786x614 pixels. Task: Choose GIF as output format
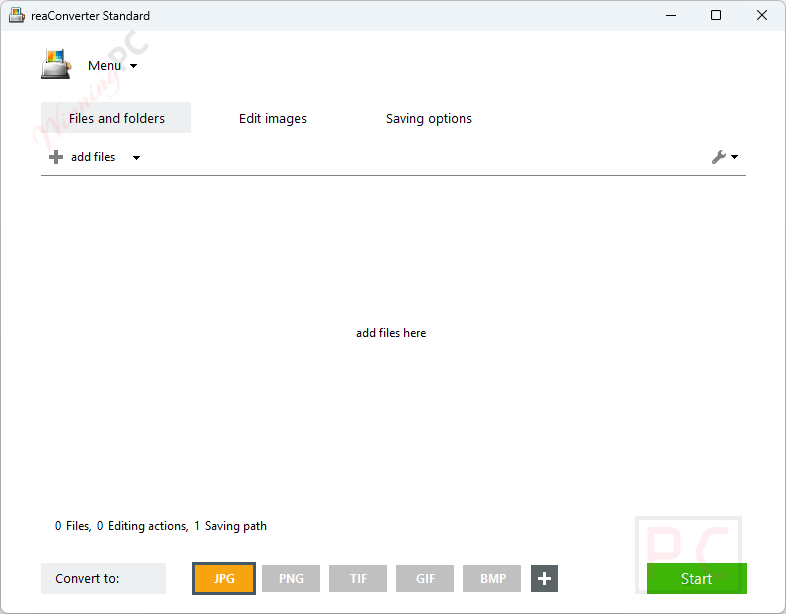point(425,578)
